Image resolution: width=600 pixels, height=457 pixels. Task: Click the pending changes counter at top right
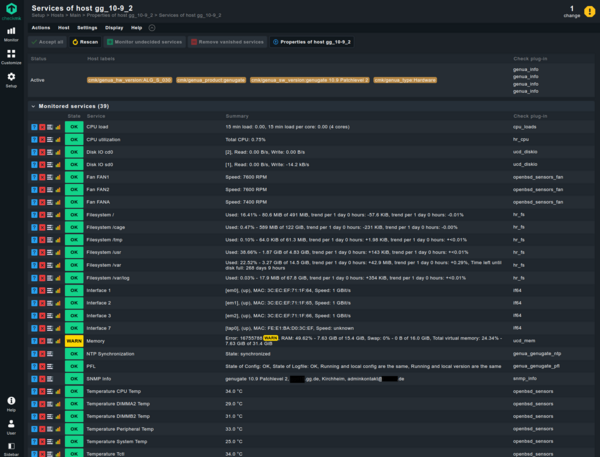click(572, 13)
